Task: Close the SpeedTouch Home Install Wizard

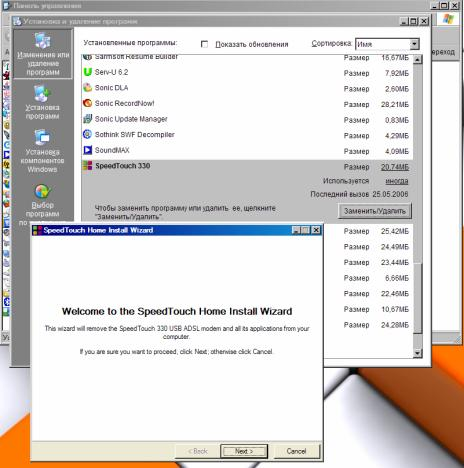Action: click(316, 230)
